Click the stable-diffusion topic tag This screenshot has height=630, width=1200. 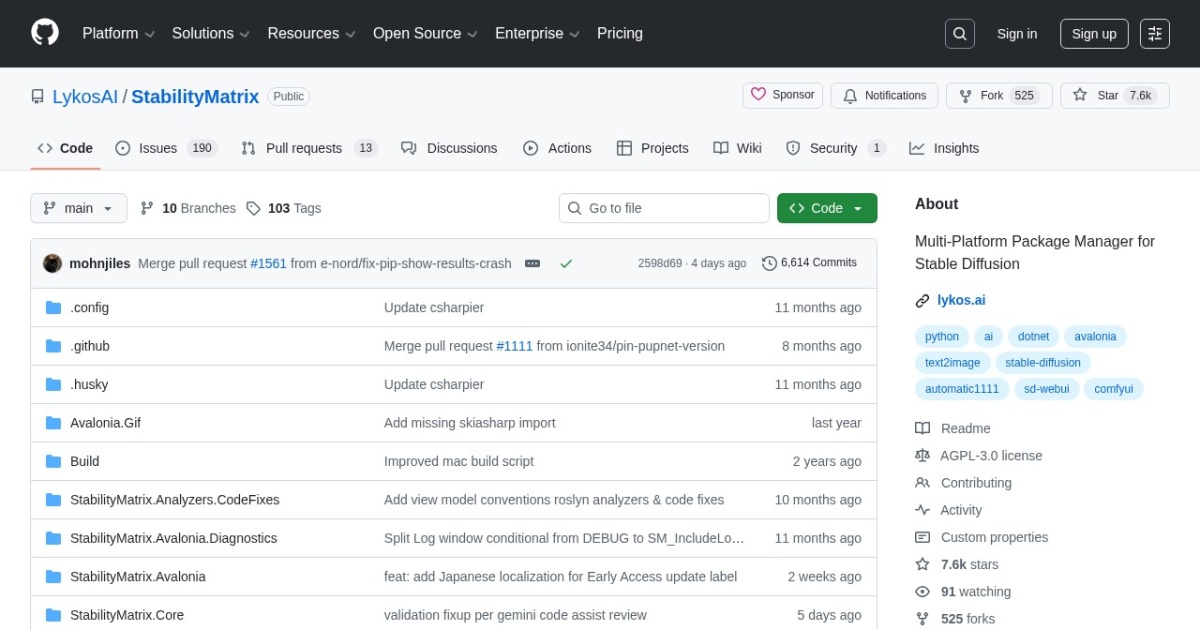pyautogui.click(x=1043, y=362)
